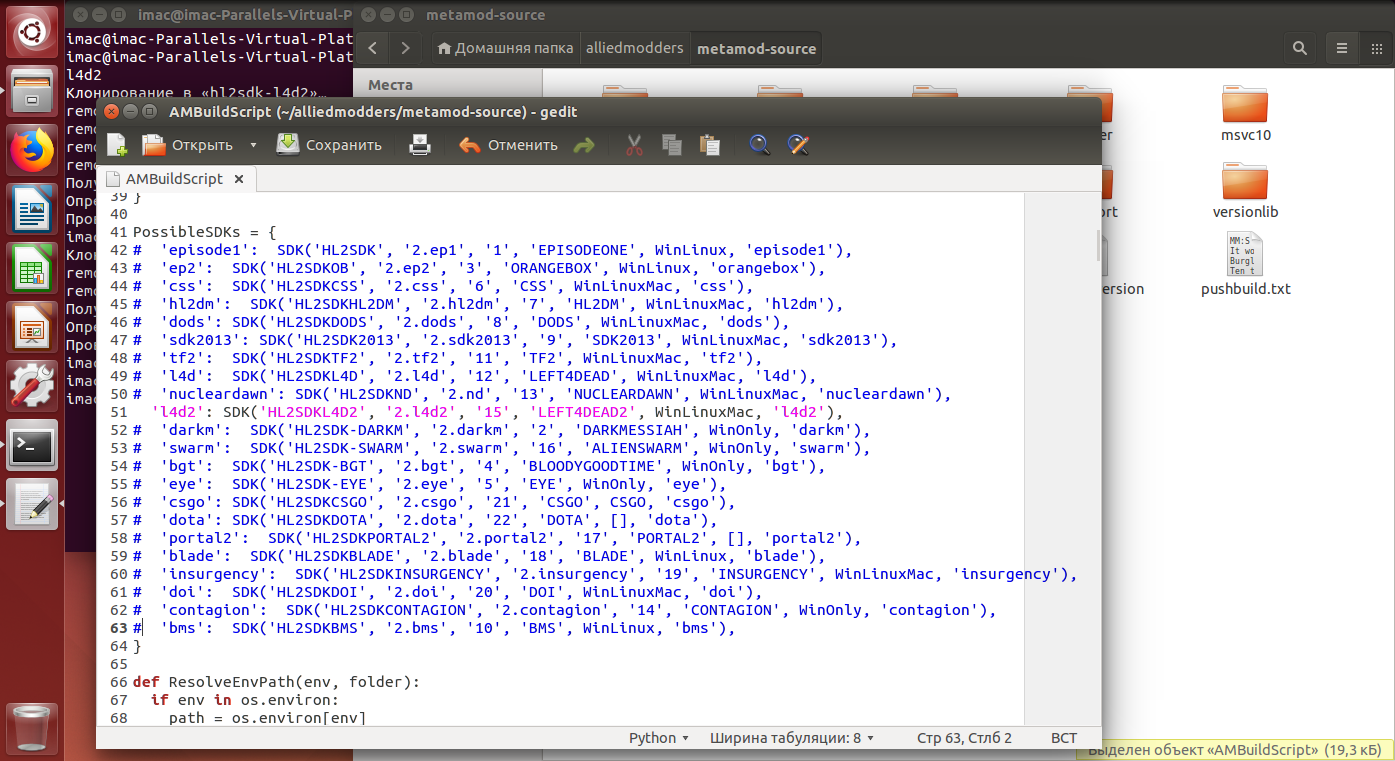Click the gedit text editor launcher icon

point(32,504)
